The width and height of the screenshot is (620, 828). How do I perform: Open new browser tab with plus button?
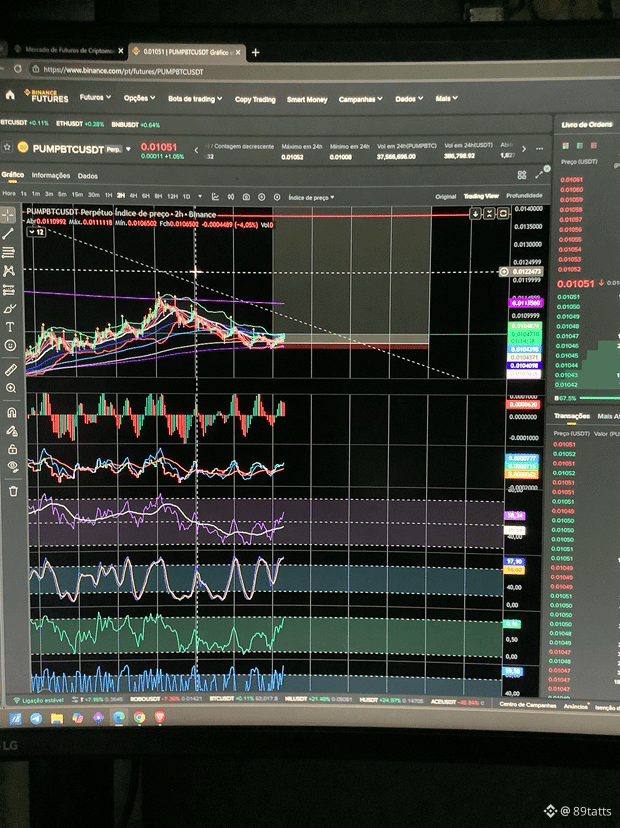256,52
